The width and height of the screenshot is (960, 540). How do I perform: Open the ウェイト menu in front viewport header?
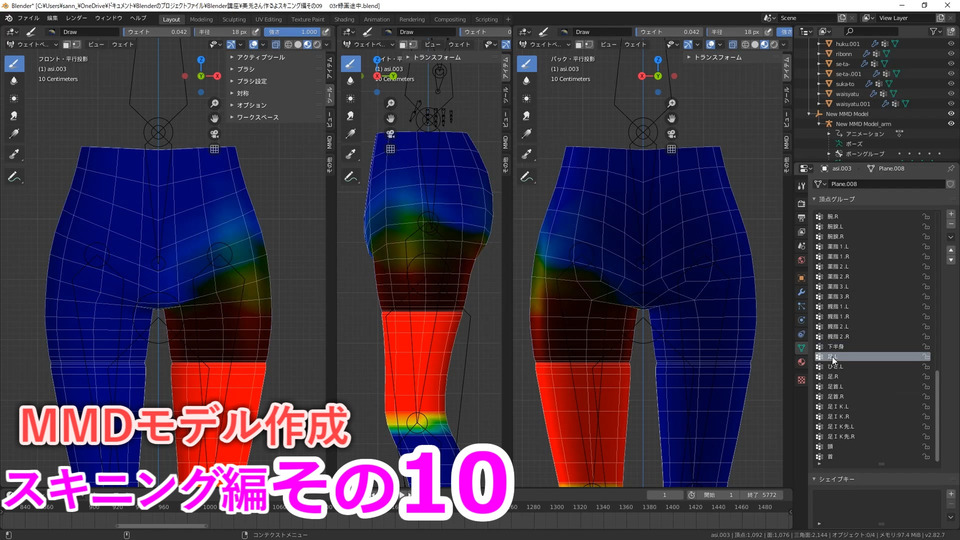point(122,45)
